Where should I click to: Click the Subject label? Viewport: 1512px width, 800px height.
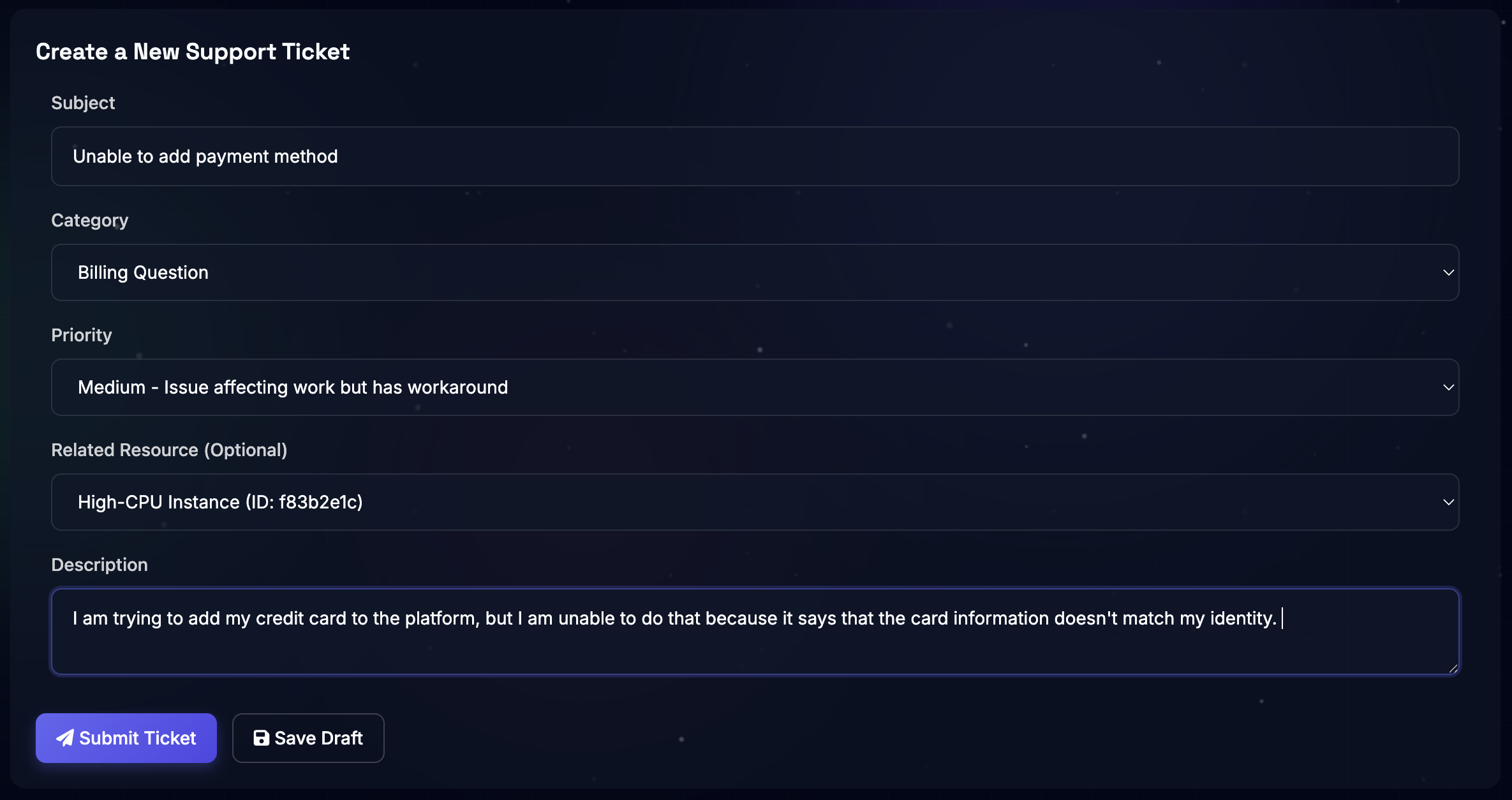pos(83,103)
